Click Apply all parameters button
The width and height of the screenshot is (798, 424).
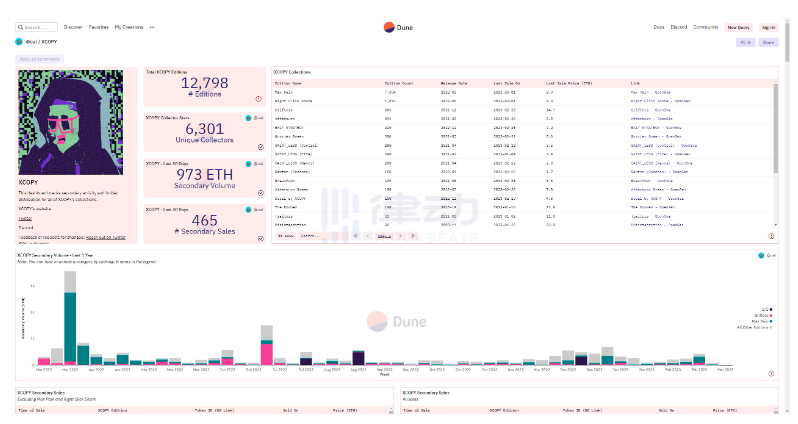click(39, 59)
